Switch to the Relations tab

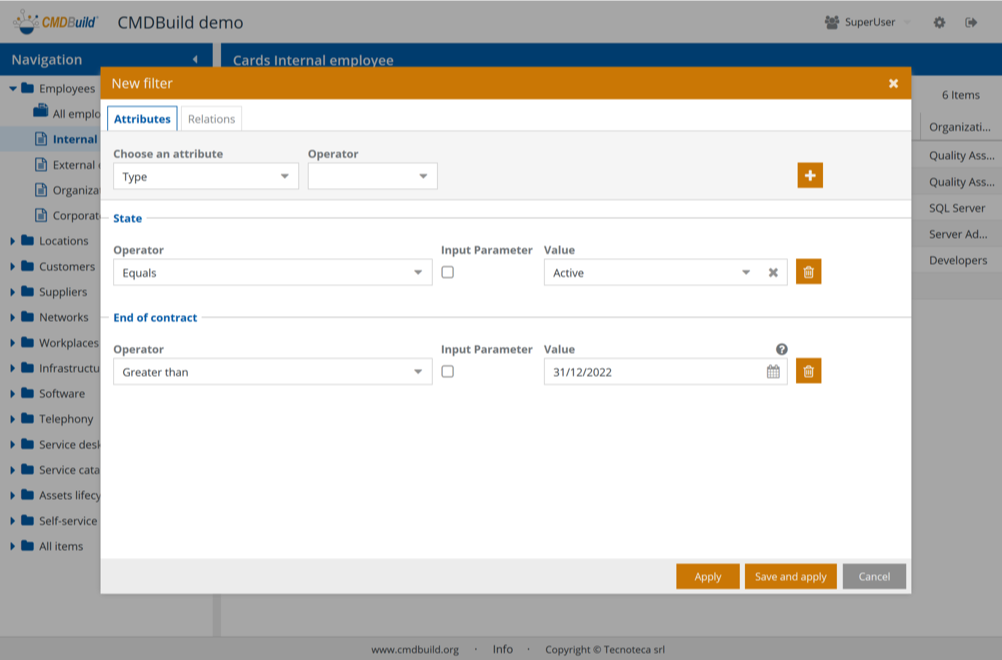(x=211, y=119)
